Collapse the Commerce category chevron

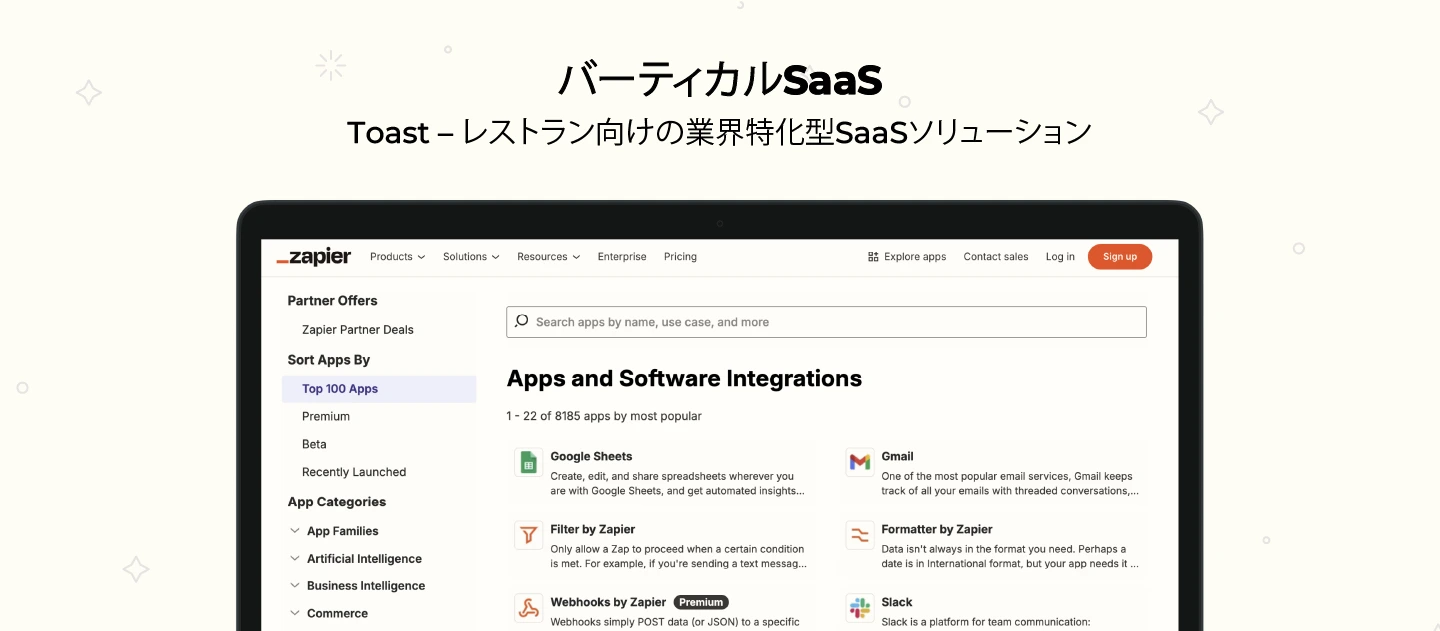tap(295, 612)
